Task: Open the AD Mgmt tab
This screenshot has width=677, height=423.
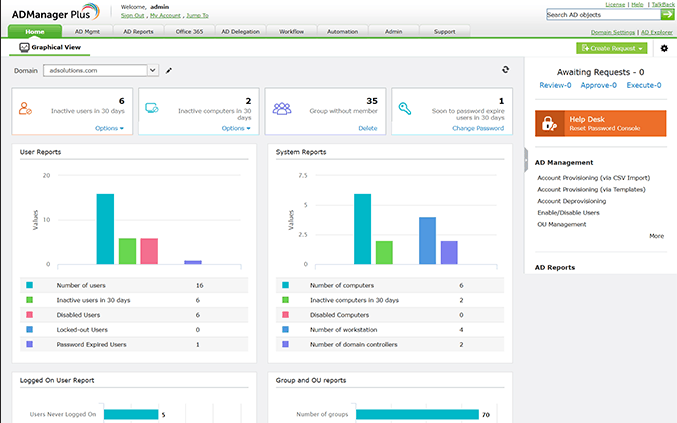Action: tap(87, 32)
